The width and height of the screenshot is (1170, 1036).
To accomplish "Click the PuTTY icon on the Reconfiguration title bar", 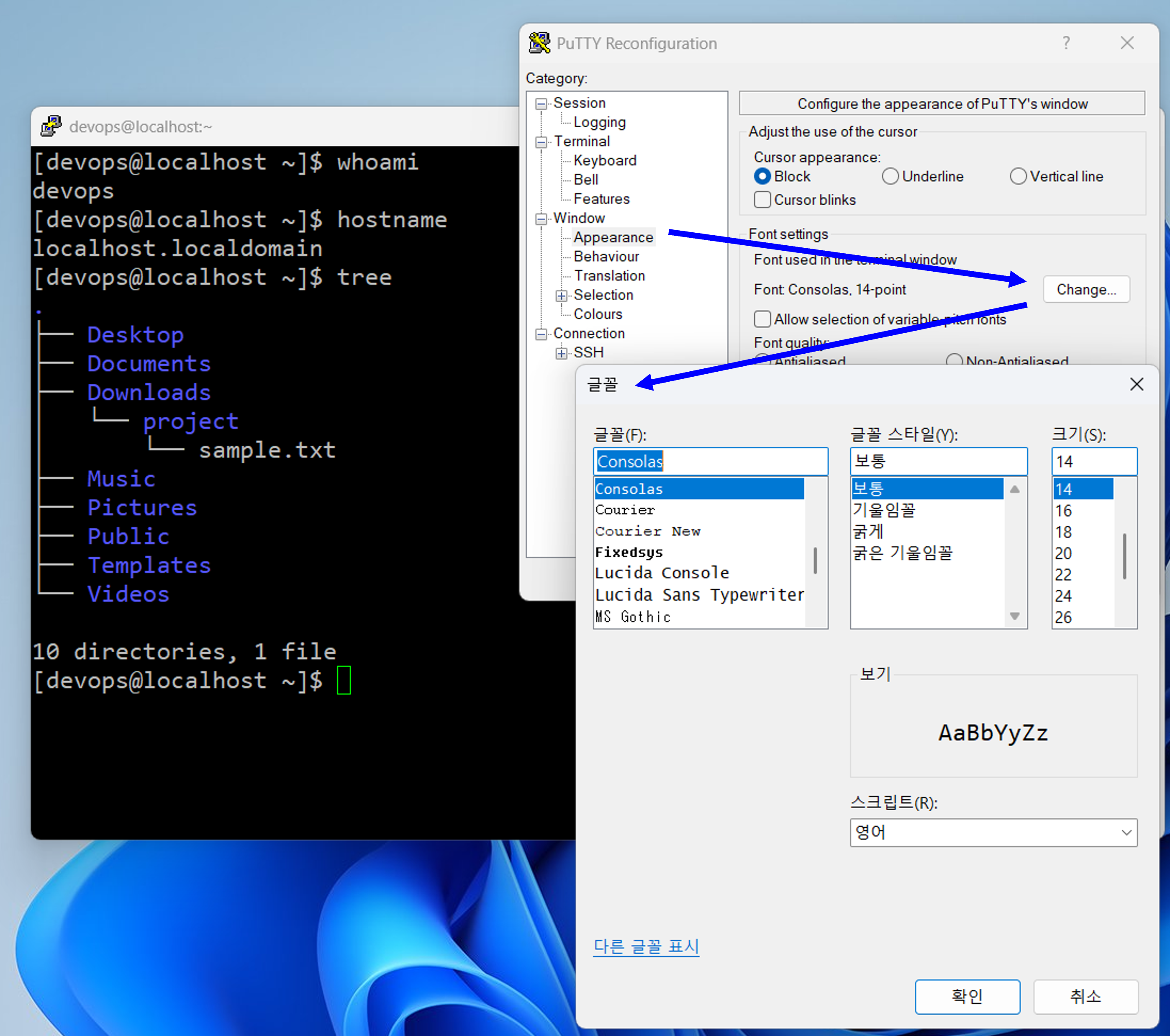I will tap(539, 43).
